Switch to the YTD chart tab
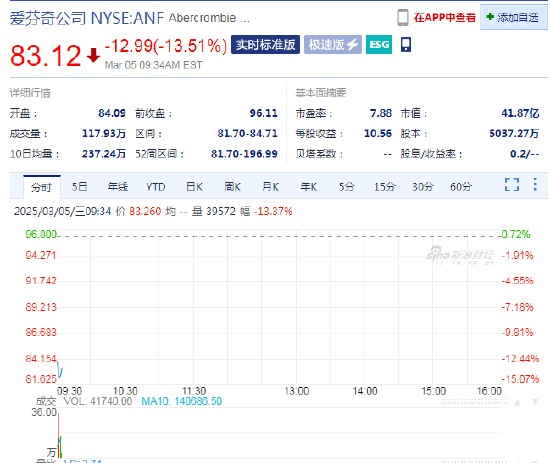 pyautogui.click(x=156, y=187)
